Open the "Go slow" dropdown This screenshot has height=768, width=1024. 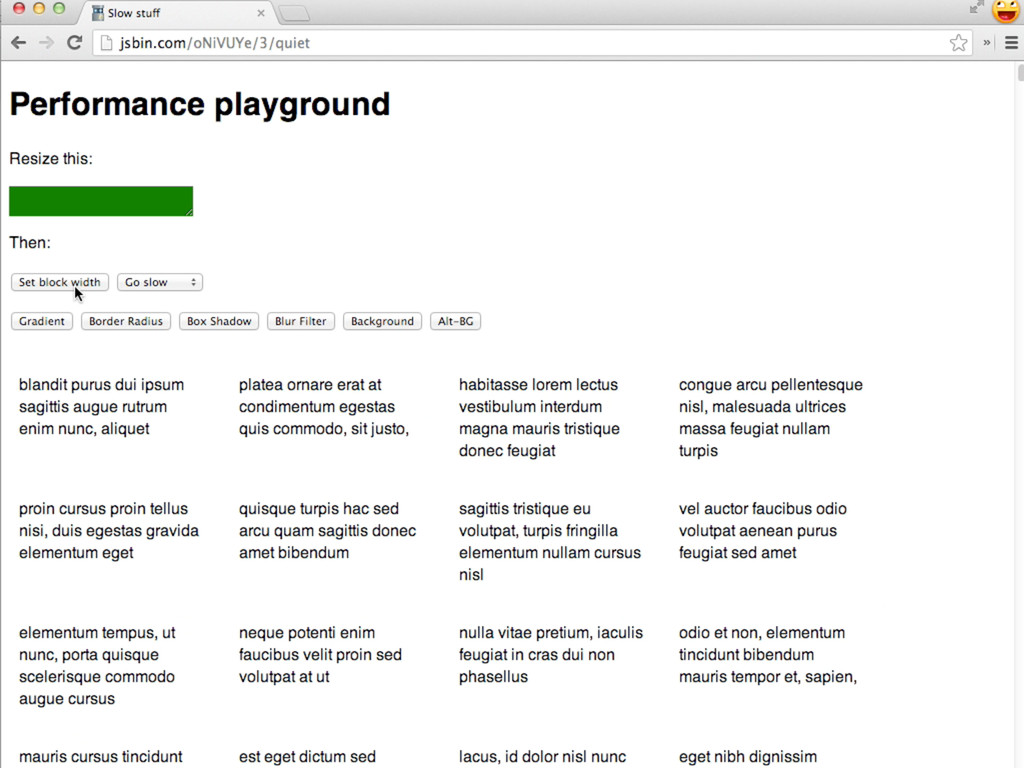point(160,283)
